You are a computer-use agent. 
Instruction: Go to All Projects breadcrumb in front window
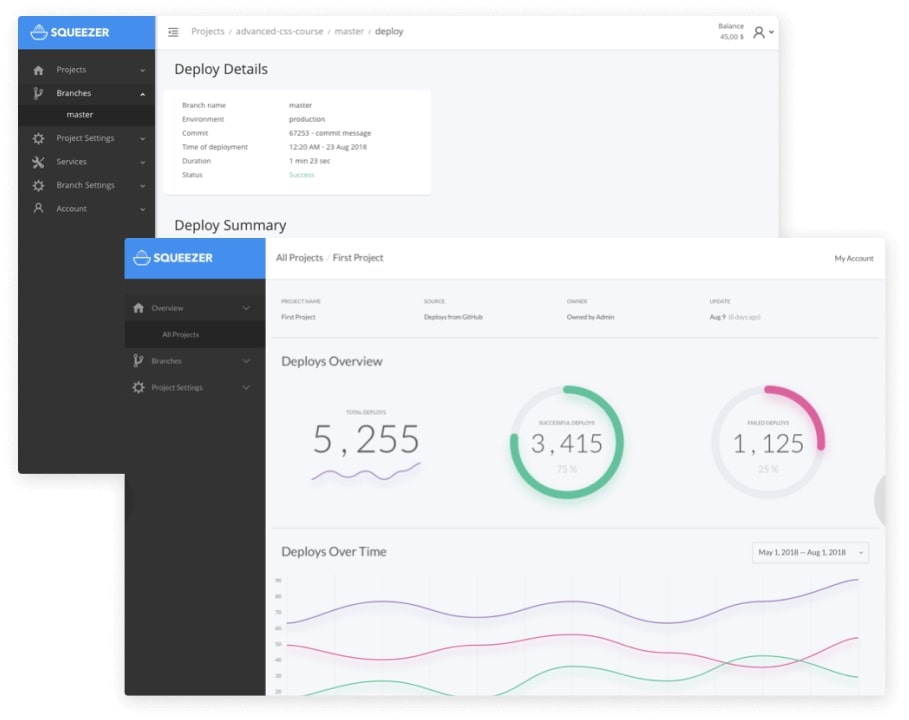299,257
